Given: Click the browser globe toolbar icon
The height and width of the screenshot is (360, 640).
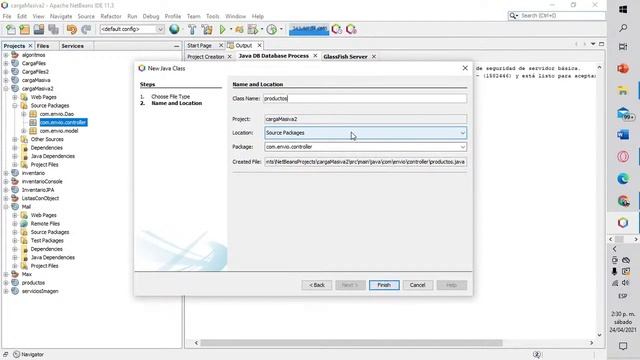Looking at the screenshot, I should point(174,29).
